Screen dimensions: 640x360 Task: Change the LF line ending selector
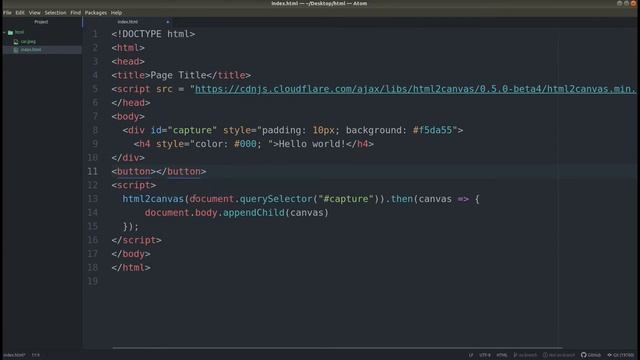[471, 355]
